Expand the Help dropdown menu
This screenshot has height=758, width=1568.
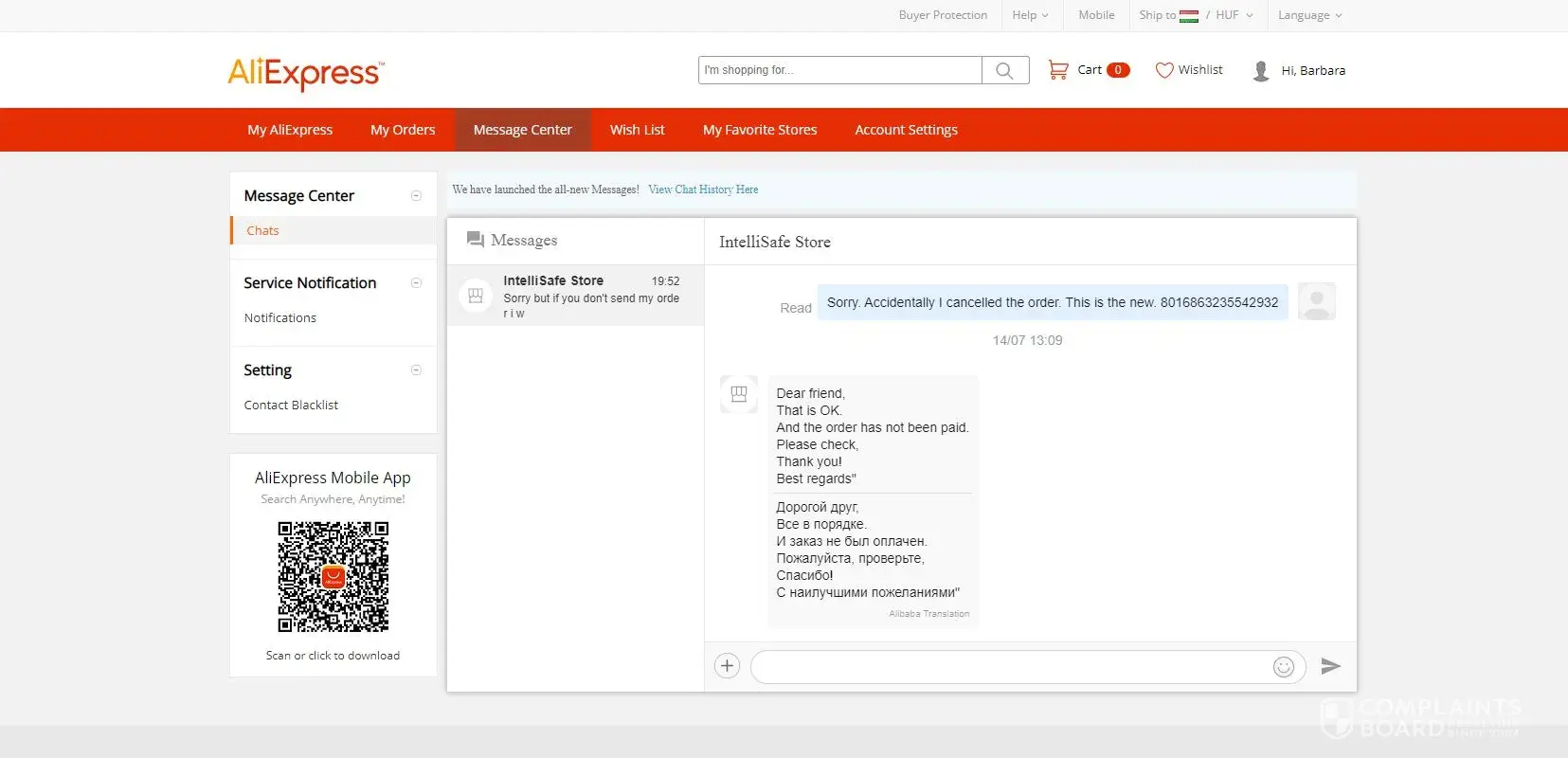coord(1030,15)
